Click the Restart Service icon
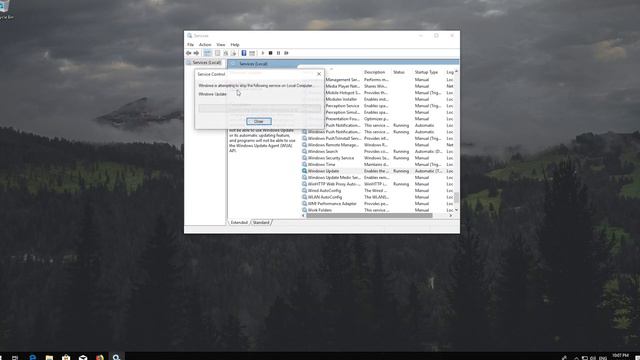This screenshot has height=360, width=640. coord(287,53)
